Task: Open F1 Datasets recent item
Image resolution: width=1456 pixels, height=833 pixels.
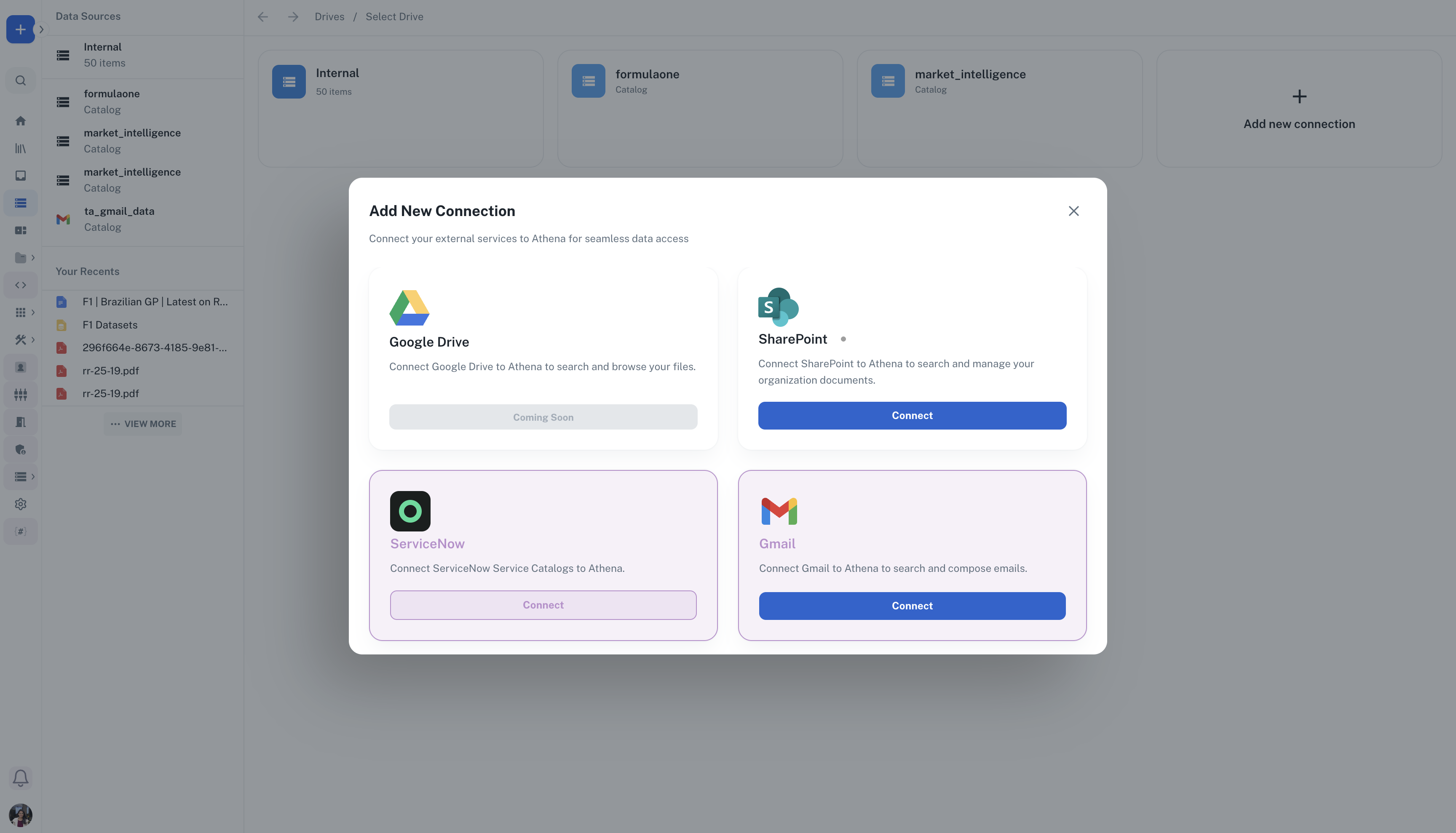Action: (x=110, y=325)
